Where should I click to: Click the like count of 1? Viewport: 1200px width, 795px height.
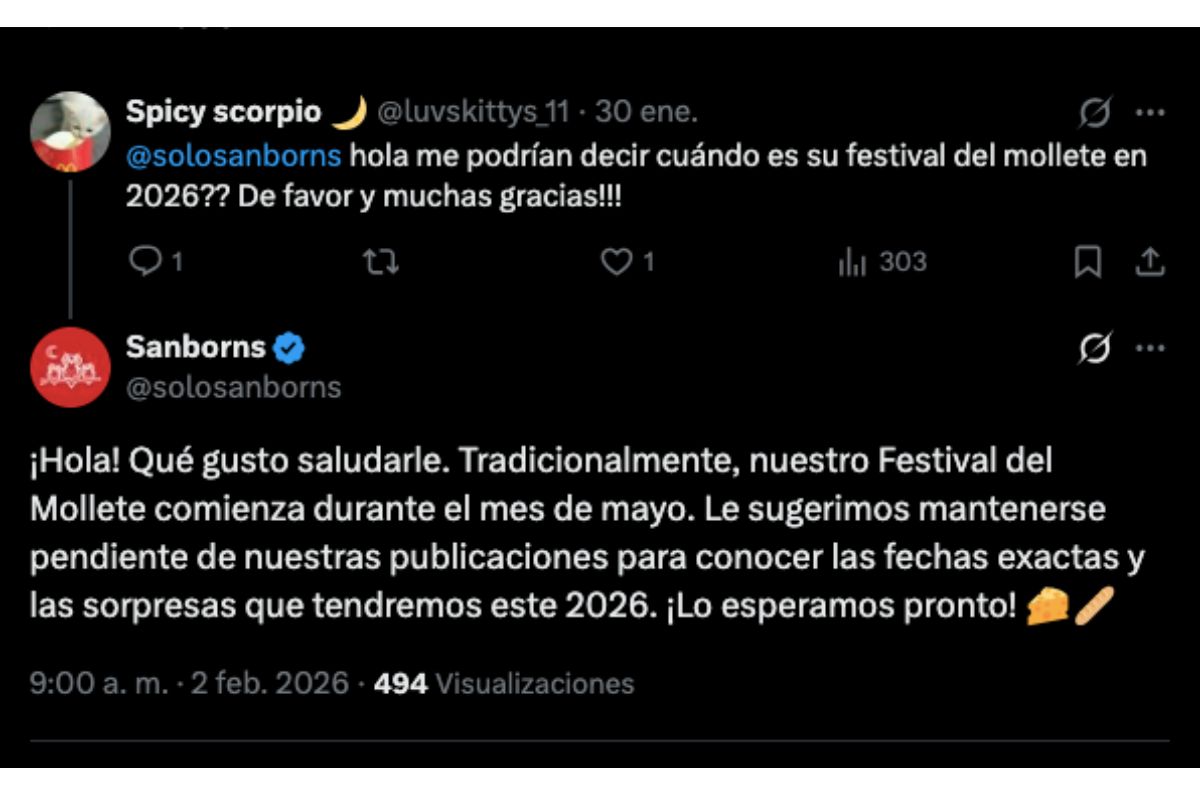(649, 262)
